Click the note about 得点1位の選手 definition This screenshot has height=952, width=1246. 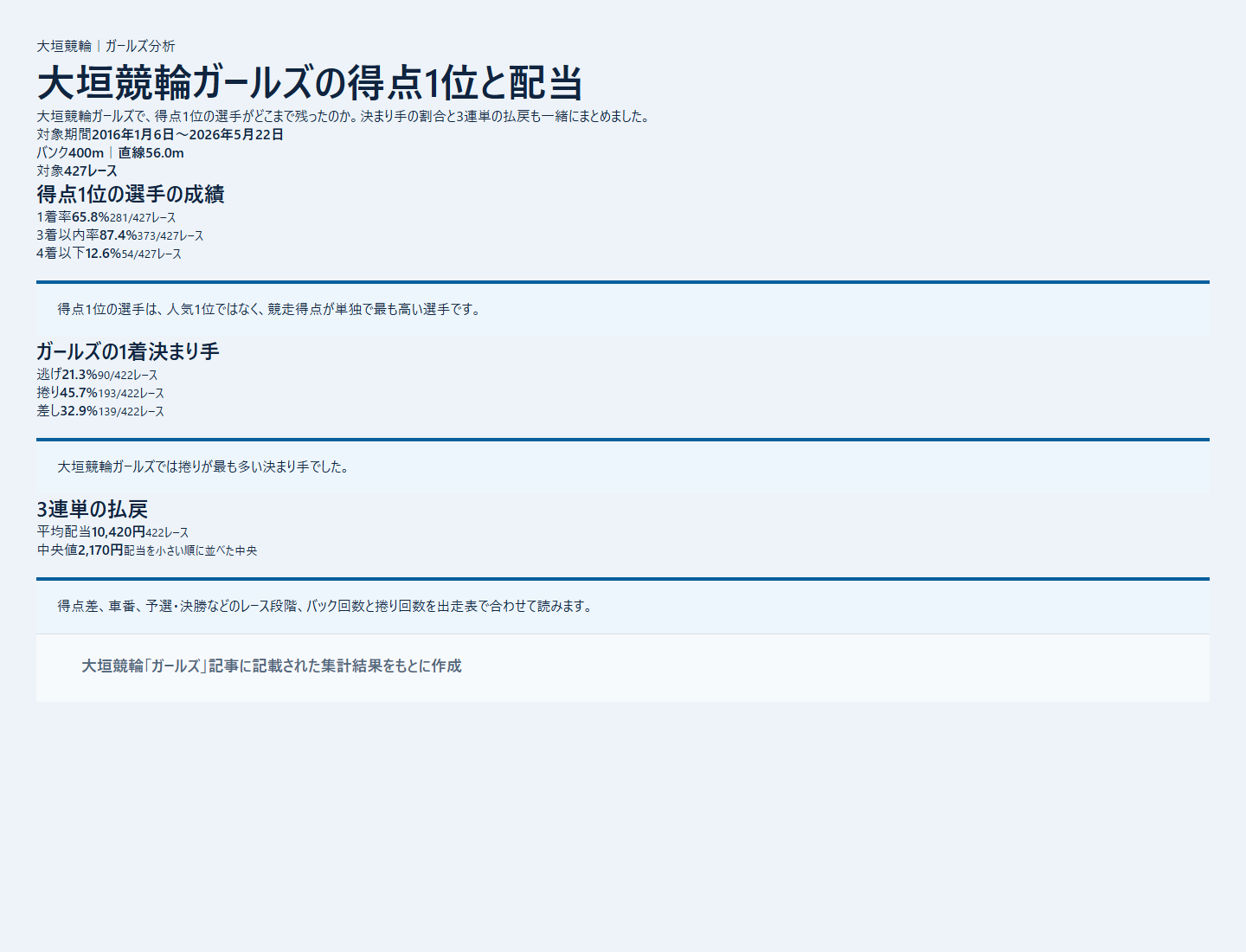tap(269, 309)
